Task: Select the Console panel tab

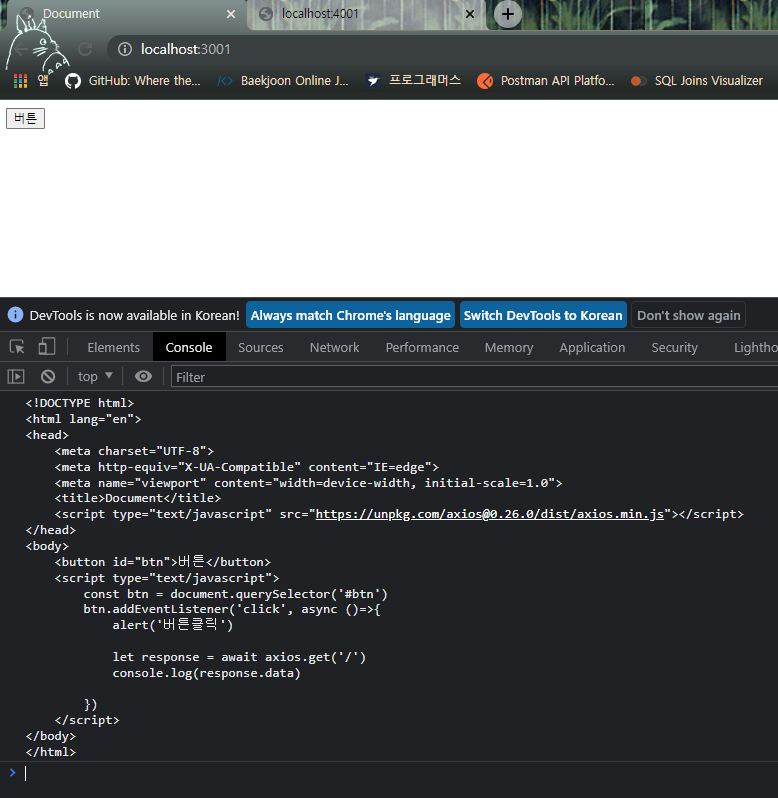Action: pos(189,348)
